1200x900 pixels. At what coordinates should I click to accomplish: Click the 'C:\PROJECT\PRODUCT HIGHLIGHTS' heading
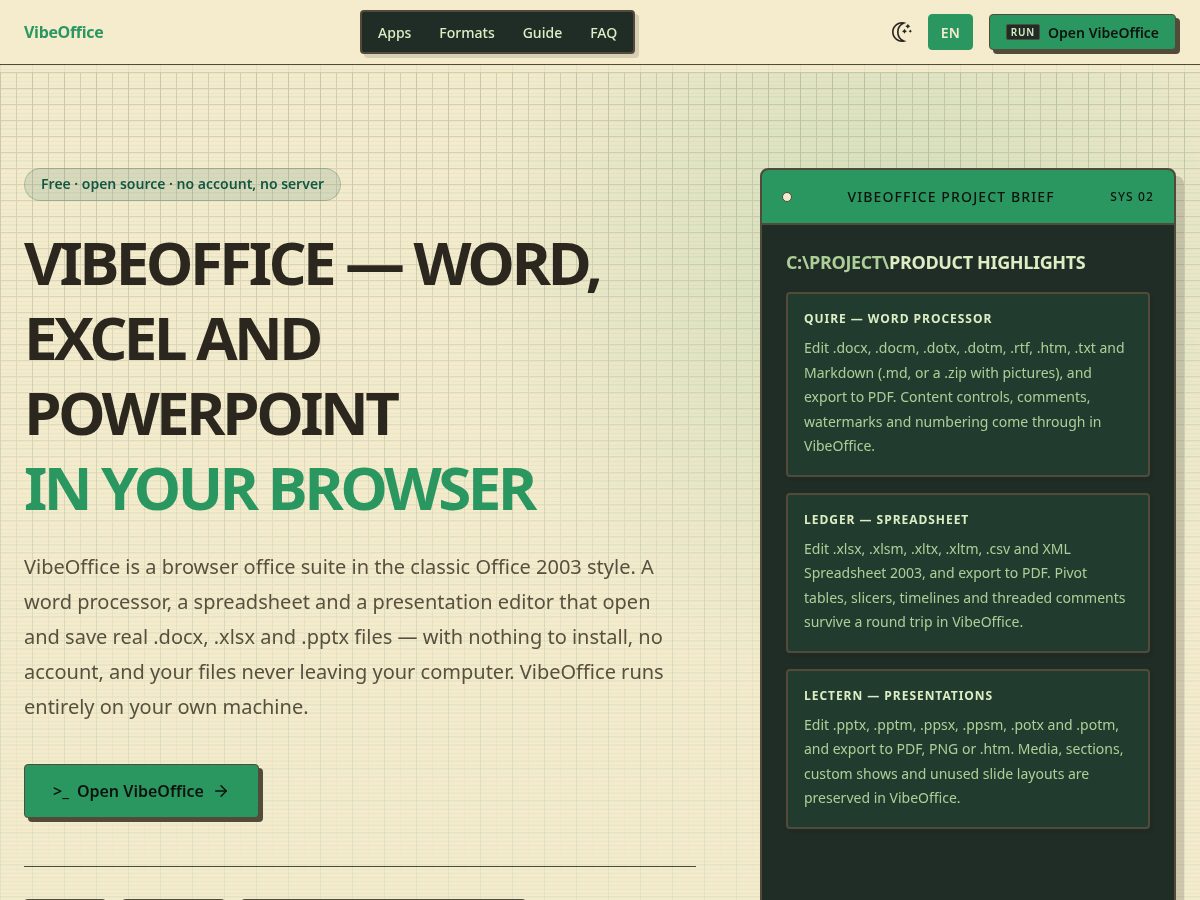tap(936, 263)
